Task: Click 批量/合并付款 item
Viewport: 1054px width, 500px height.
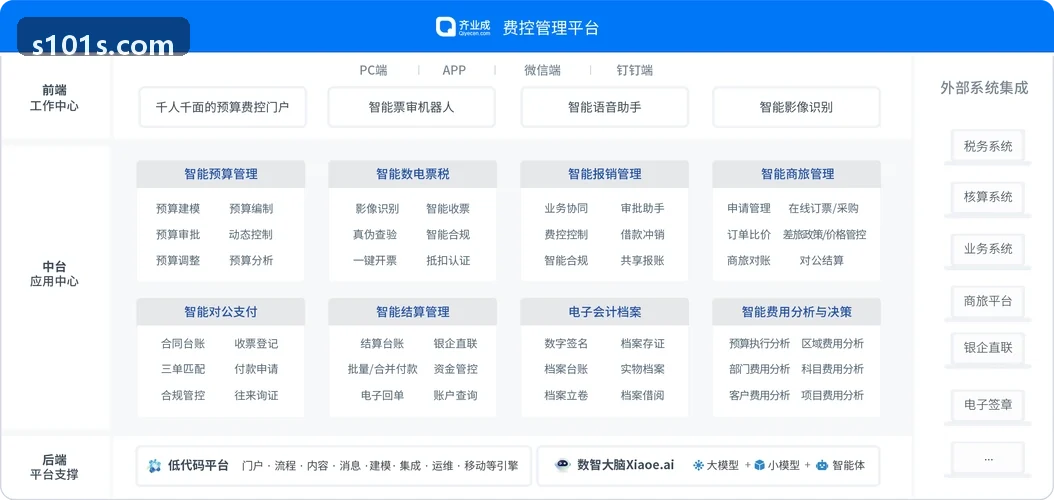Action: 382,369
